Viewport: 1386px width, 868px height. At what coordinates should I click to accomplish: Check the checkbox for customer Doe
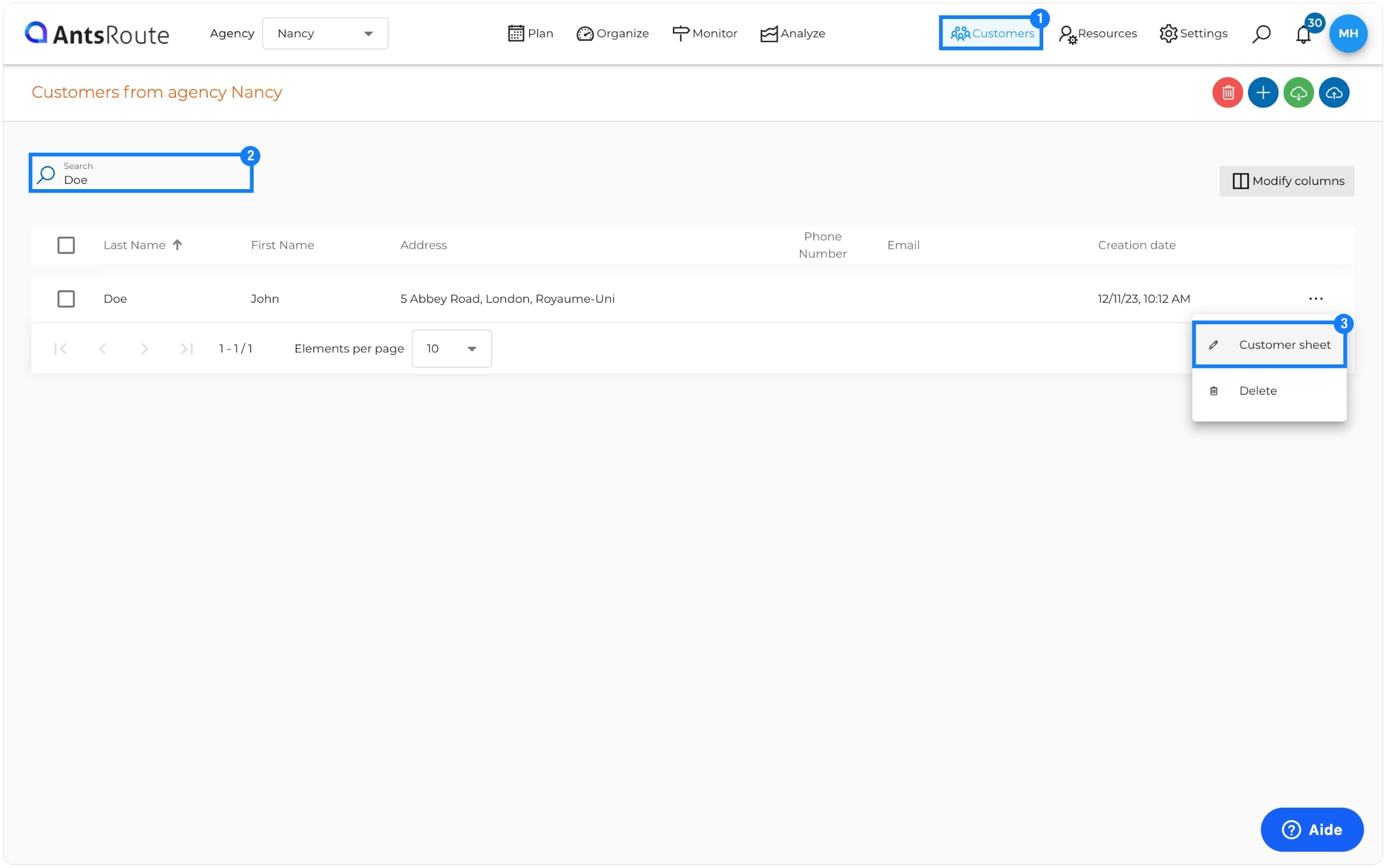pyautogui.click(x=66, y=298)
